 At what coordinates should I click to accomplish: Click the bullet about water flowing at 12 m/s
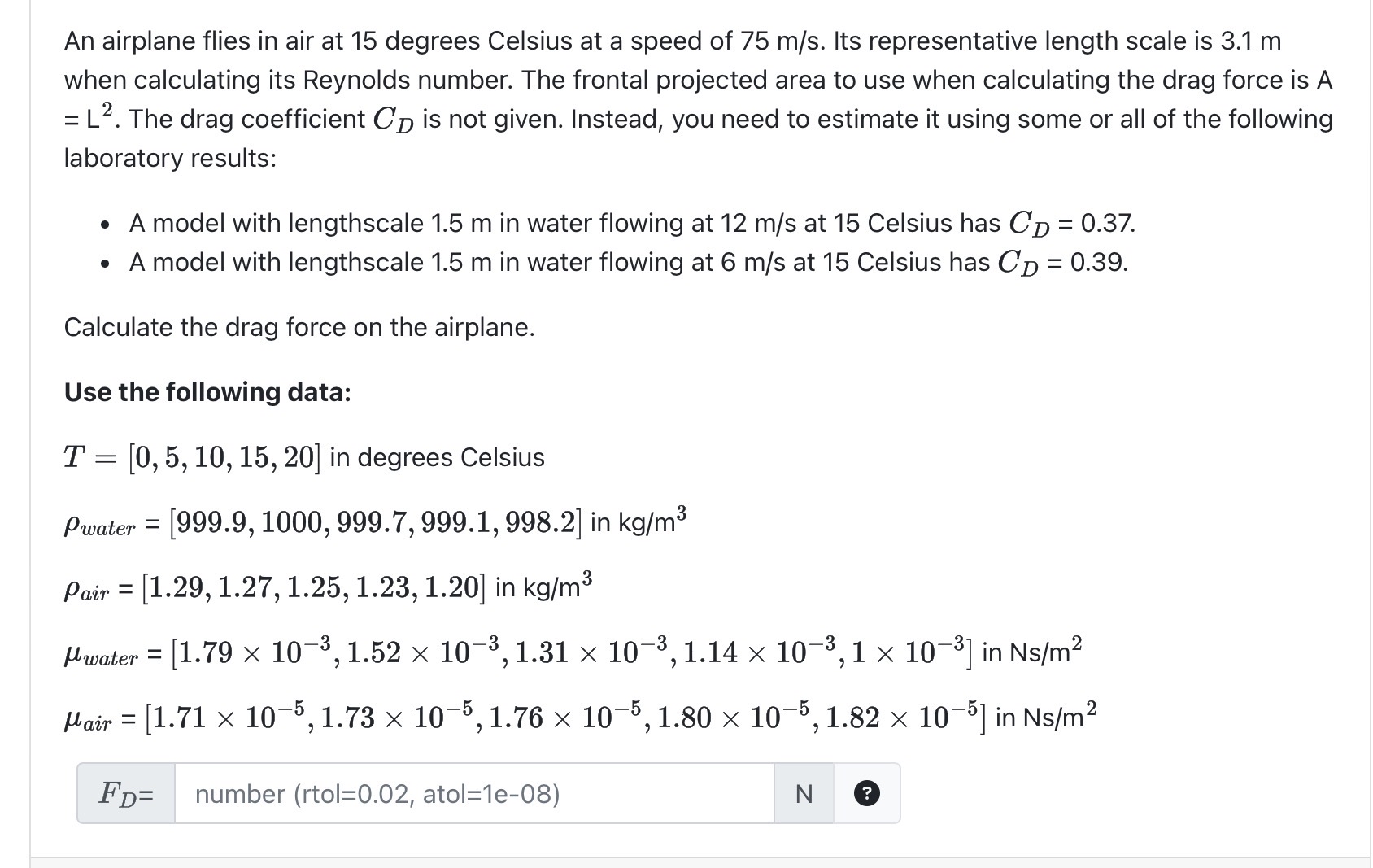pyautogui.click(x=632, y=223)
